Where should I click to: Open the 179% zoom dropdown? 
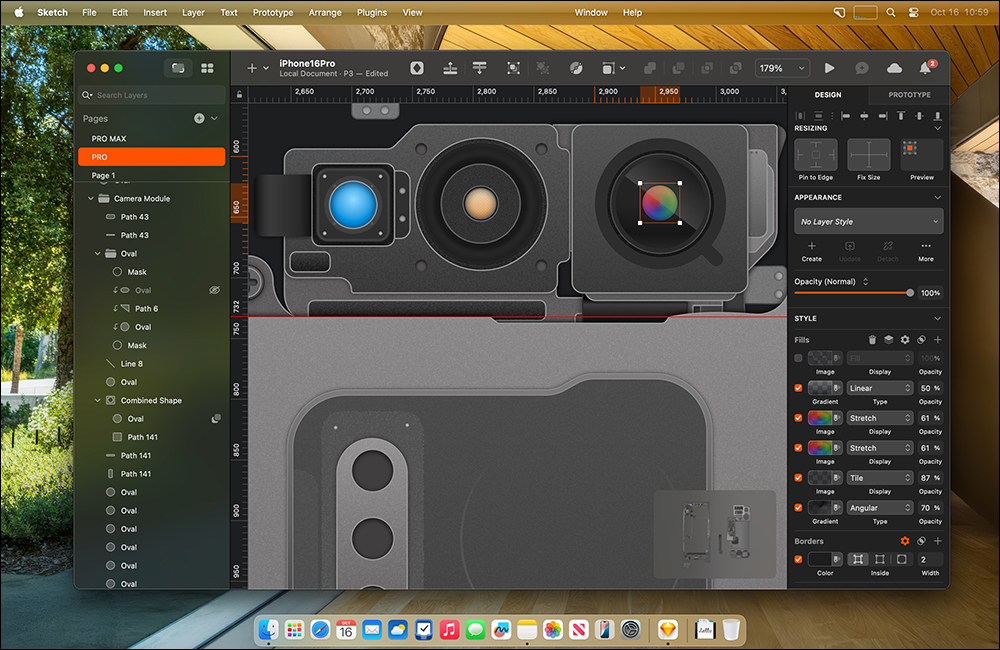(x=783, y=68)
